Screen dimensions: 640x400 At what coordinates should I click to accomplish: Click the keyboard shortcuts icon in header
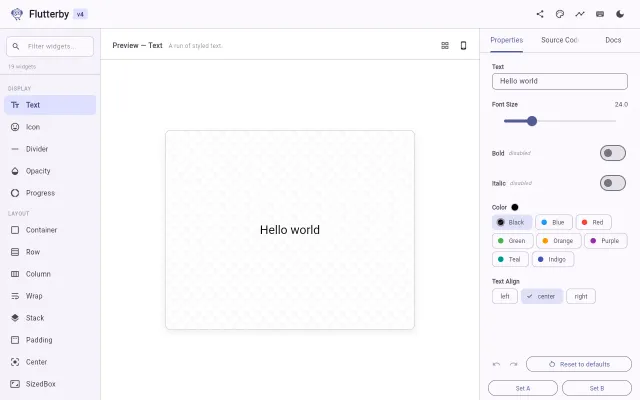pos(600,14)
